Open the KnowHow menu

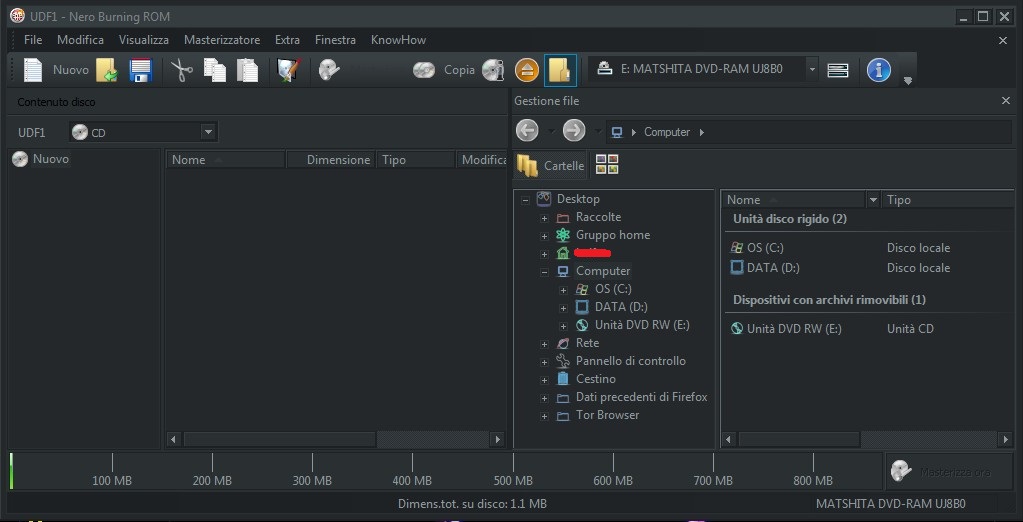click(x=398, y=40)
